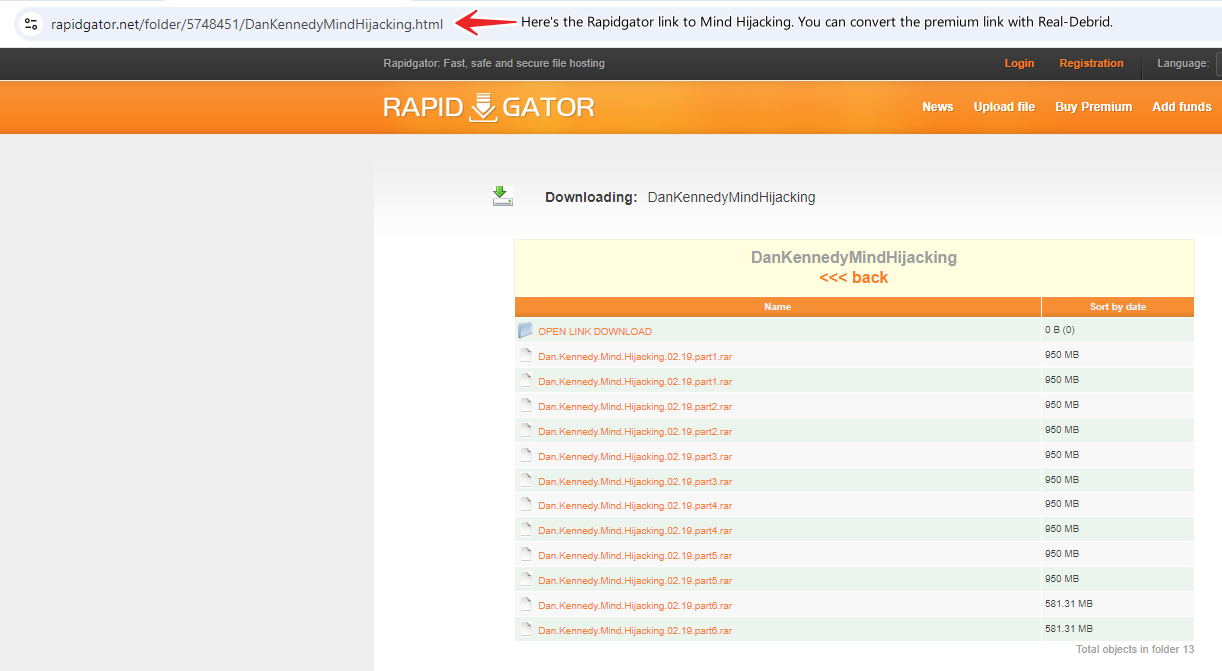Screen dimensions: 1222x671
Task: Open the first Dan.Kennedy.Mind.Hijacking.02.19.part2.rar link
Action: 635,407
